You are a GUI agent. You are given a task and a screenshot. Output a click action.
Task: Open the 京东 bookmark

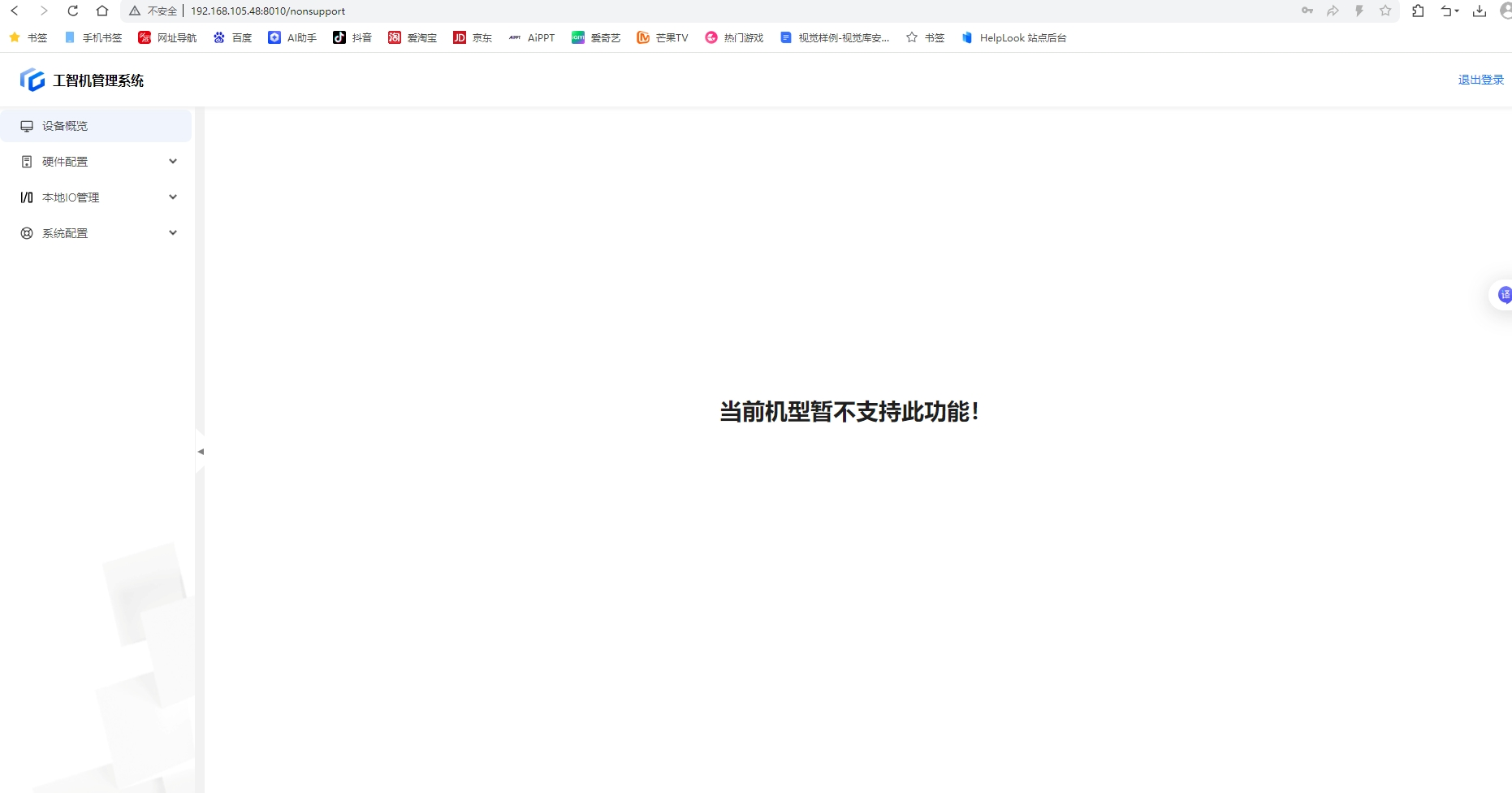coord(473,37)
